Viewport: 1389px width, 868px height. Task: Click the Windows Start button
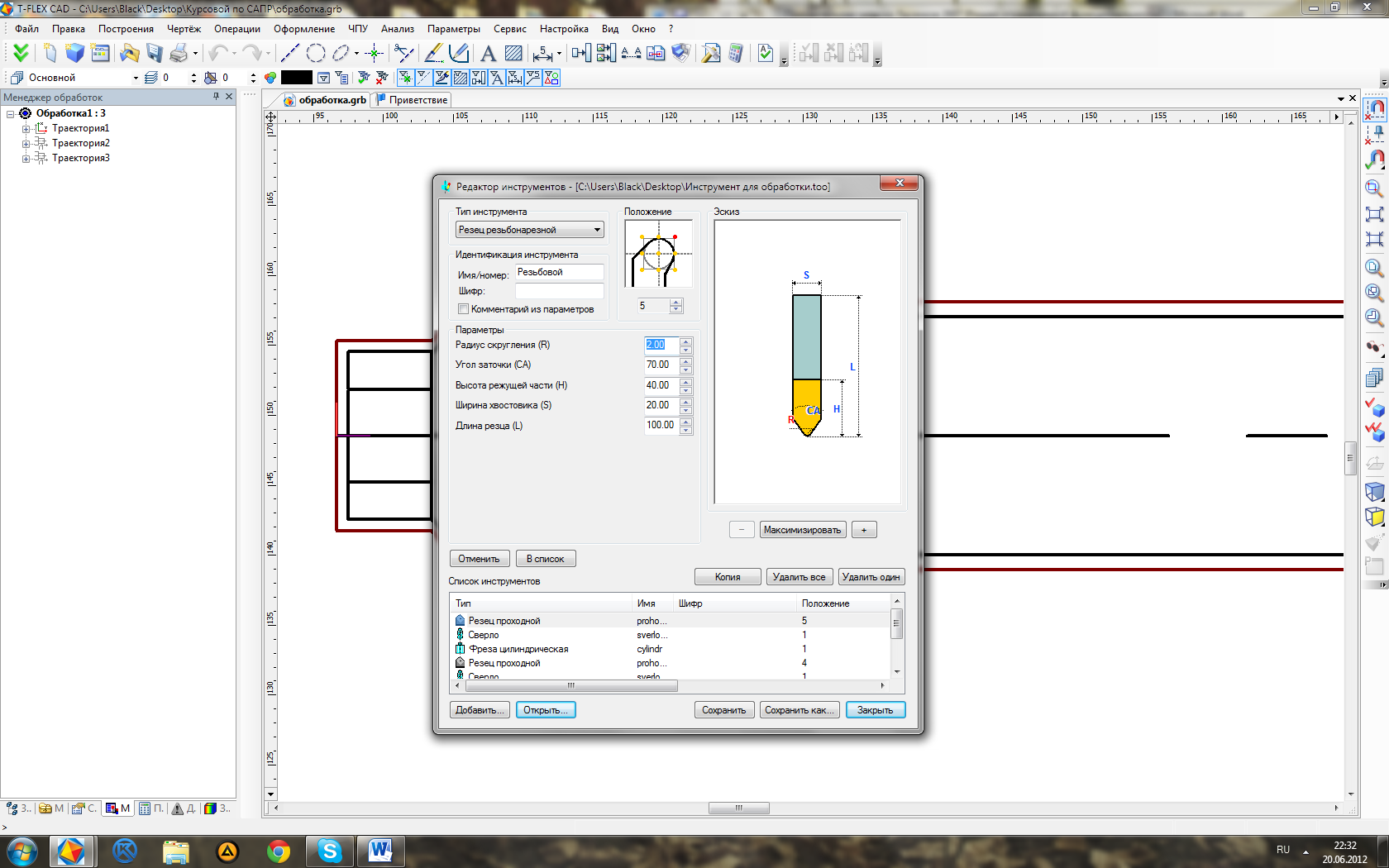21,851
